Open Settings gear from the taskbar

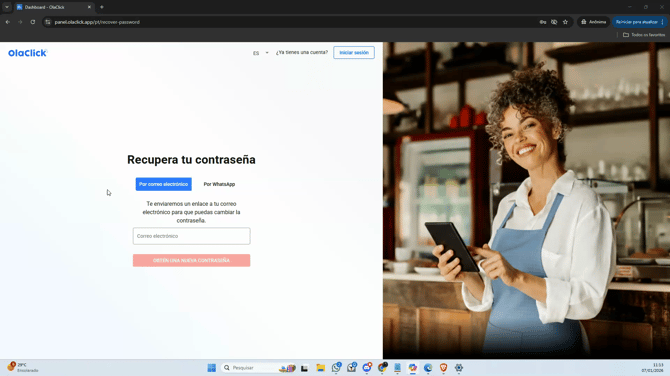(458, 367)
